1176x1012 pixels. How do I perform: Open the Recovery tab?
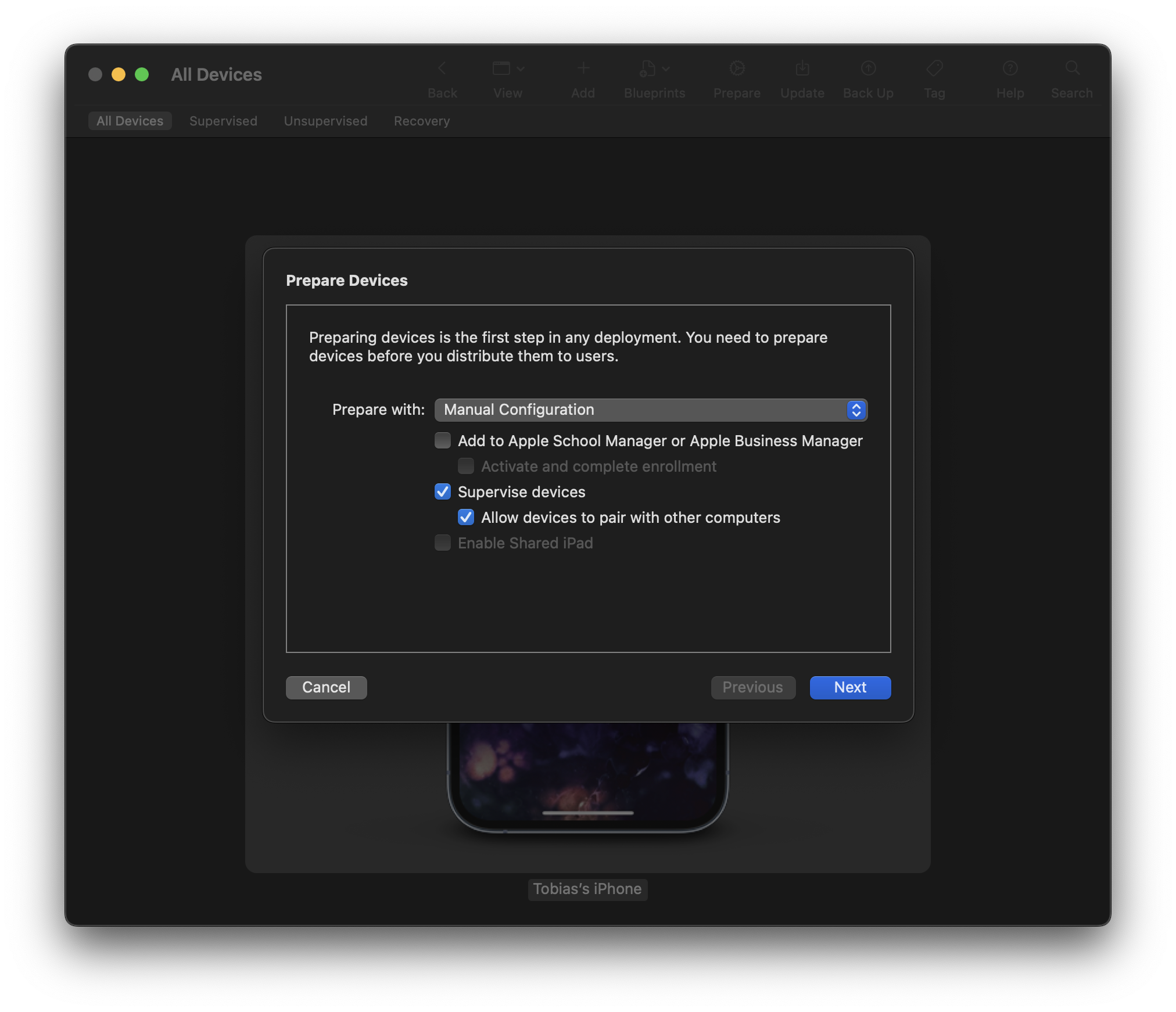422,121
